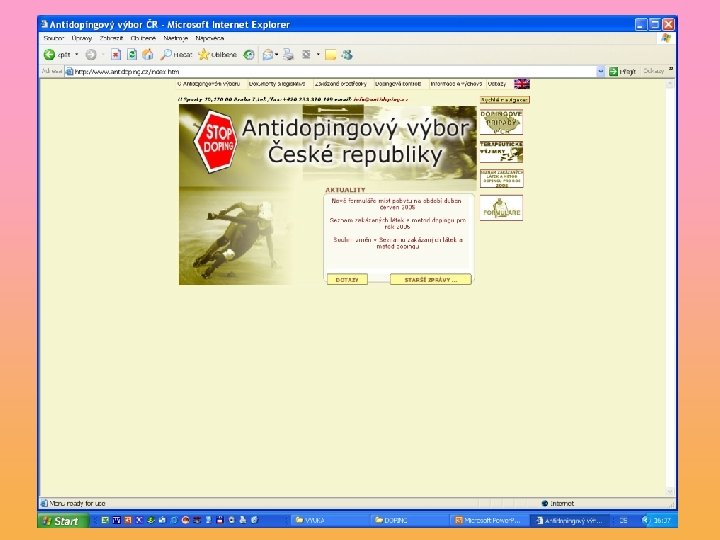The image size is (720, 540).
Task: Open Search with the magnifying glass icon
Action: tap(166, 55)
